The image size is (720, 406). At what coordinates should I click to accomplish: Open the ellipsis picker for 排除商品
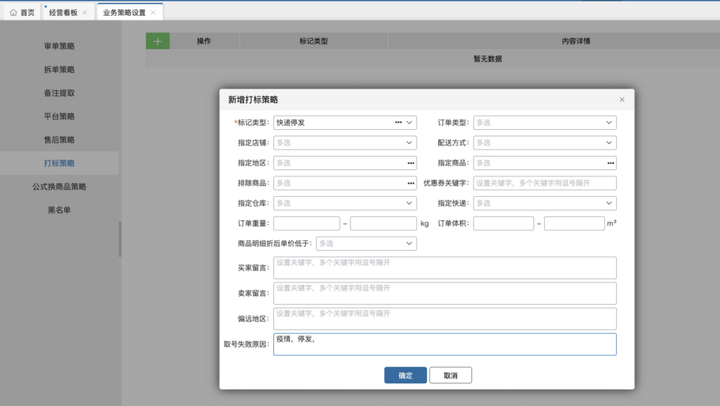pos(411,183)
